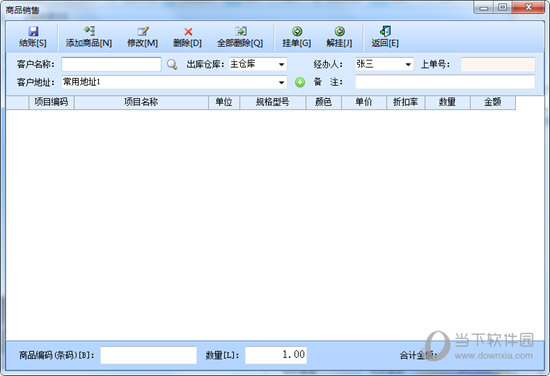The width and height of the screenshot is (550, 376).
Task: Click the 数量 column header
Action: [x=448, y=102]
